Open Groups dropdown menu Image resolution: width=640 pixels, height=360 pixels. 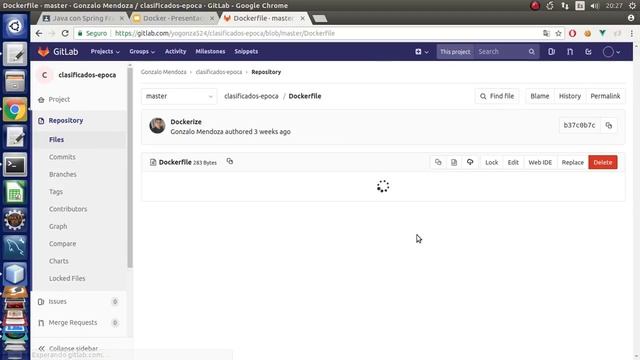point(142,51)
